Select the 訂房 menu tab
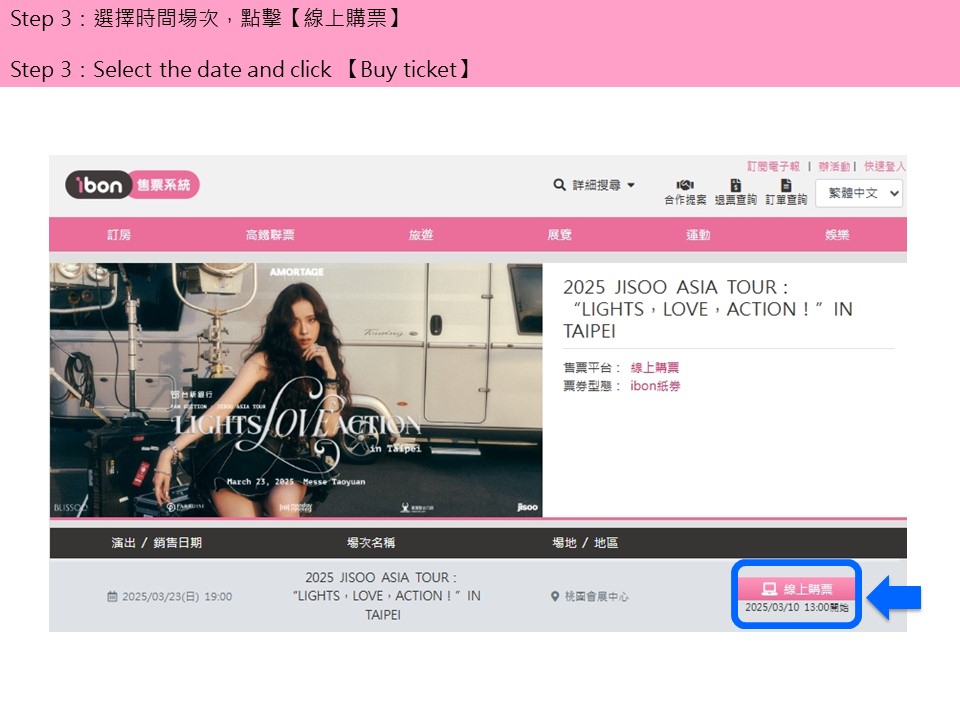 click(x=119, y=235)
